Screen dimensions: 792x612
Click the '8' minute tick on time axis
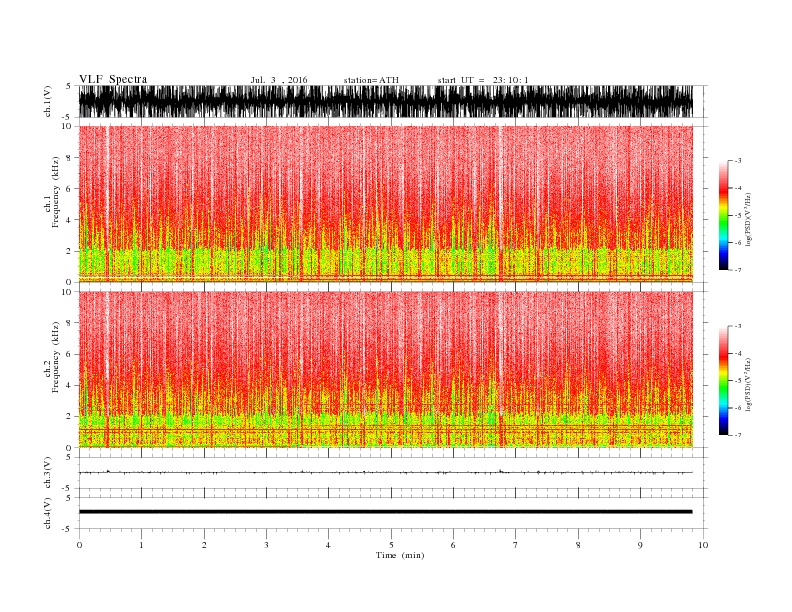point(578,545)
